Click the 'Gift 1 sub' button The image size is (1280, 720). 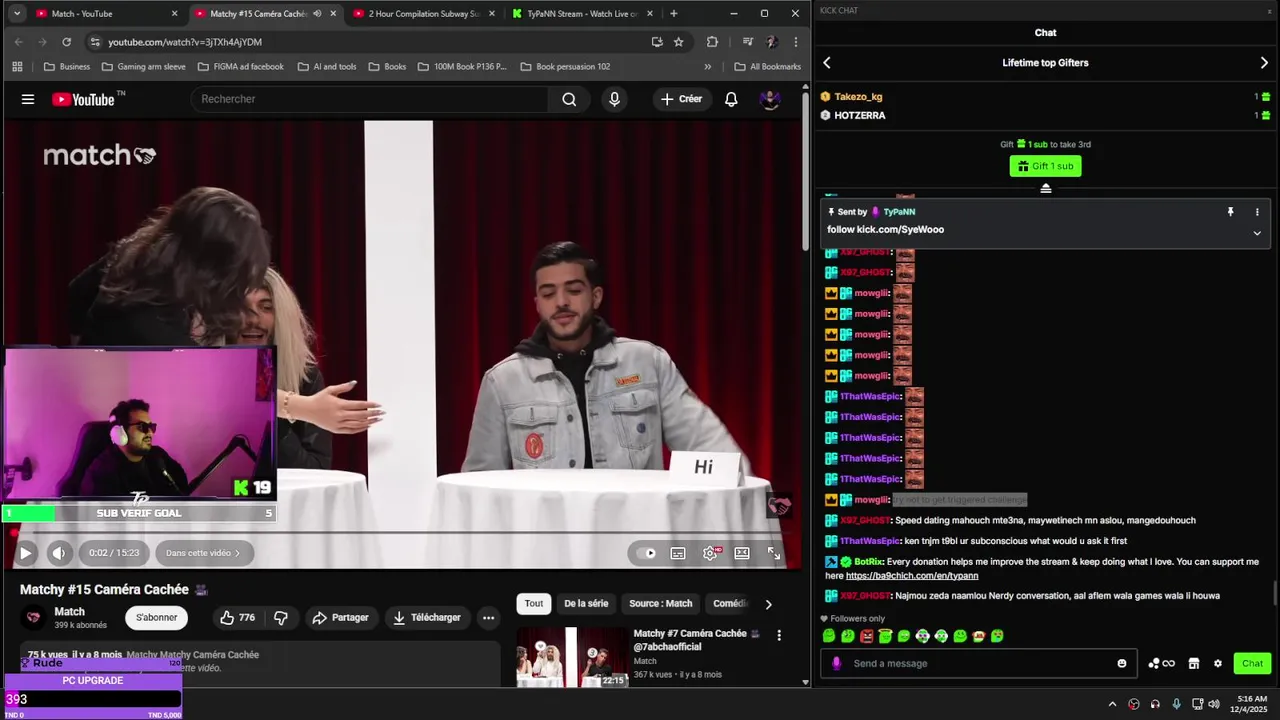coord(1045,166)
